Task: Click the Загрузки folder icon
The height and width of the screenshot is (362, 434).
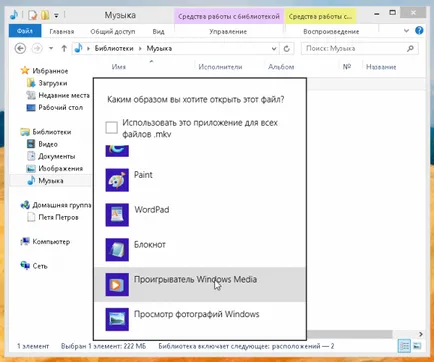Action: point(31,83)
